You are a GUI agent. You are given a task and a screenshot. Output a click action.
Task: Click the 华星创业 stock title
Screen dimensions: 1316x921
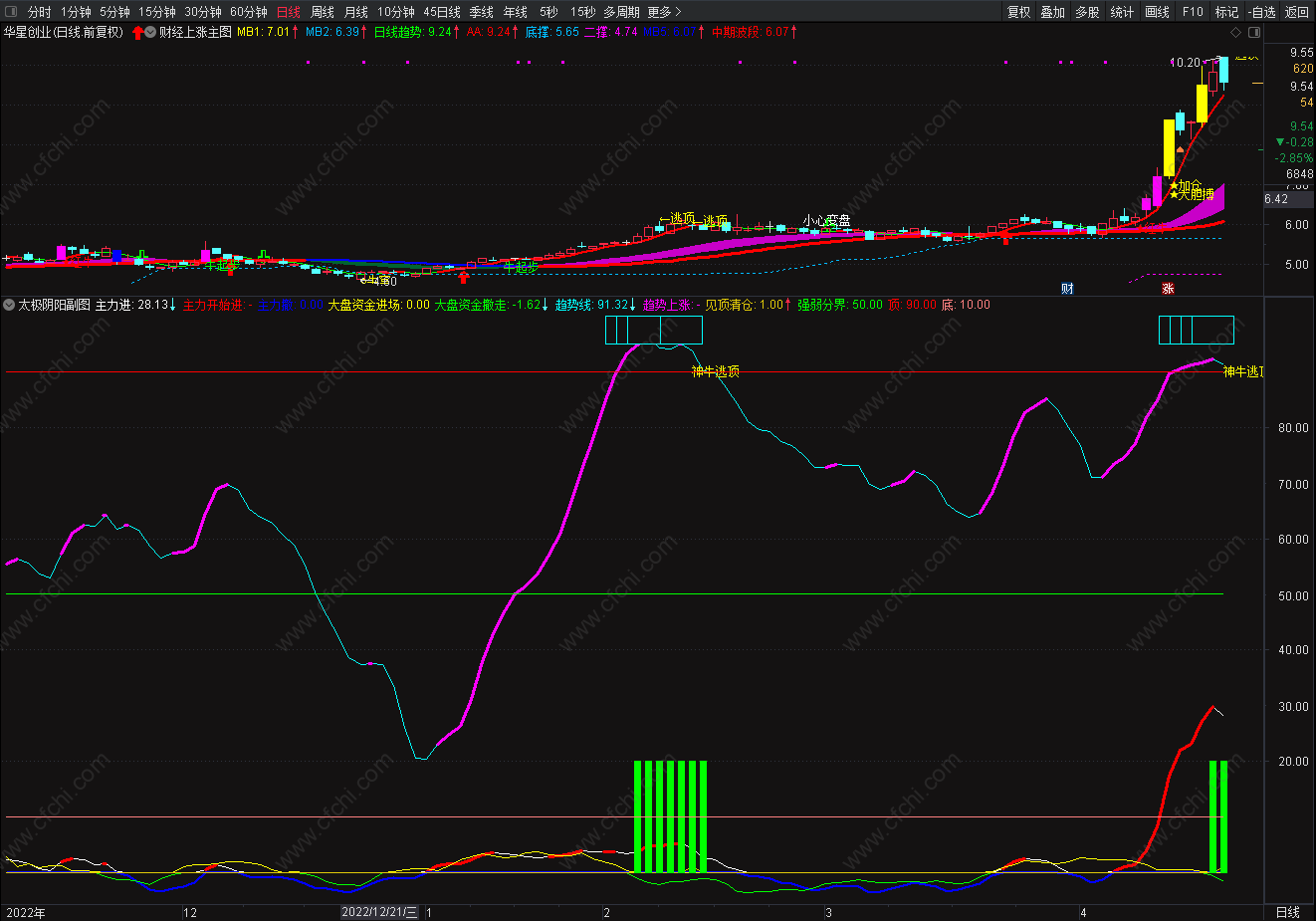(62, 32)
